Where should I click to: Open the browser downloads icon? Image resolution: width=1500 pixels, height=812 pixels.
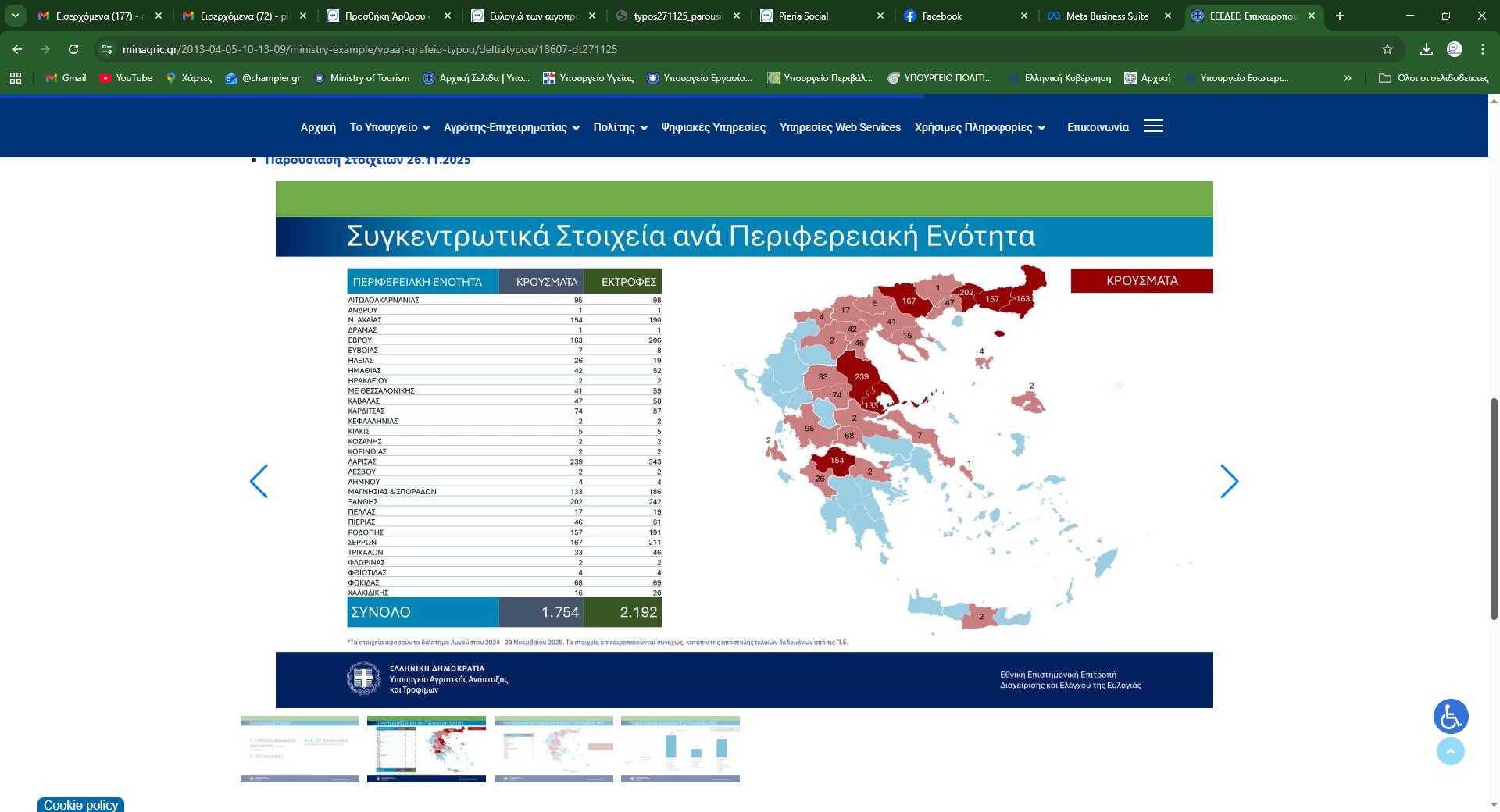coord(1427,49)
